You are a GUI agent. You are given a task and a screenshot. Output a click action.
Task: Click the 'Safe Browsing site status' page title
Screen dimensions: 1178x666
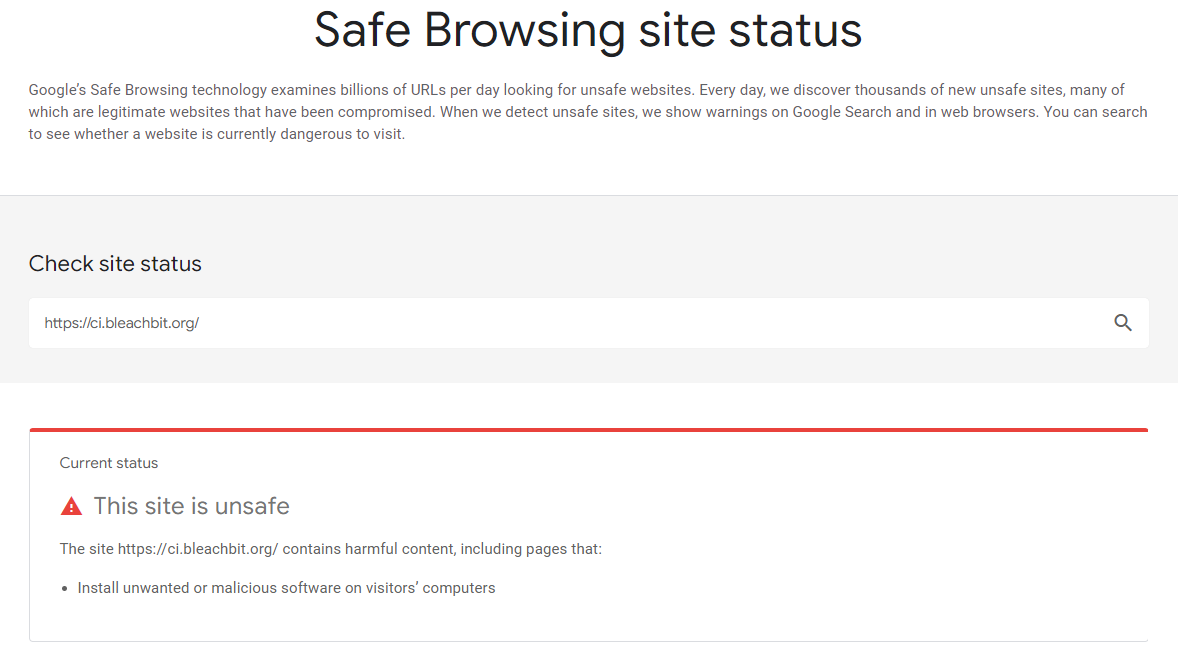click(x=588, y=30)
